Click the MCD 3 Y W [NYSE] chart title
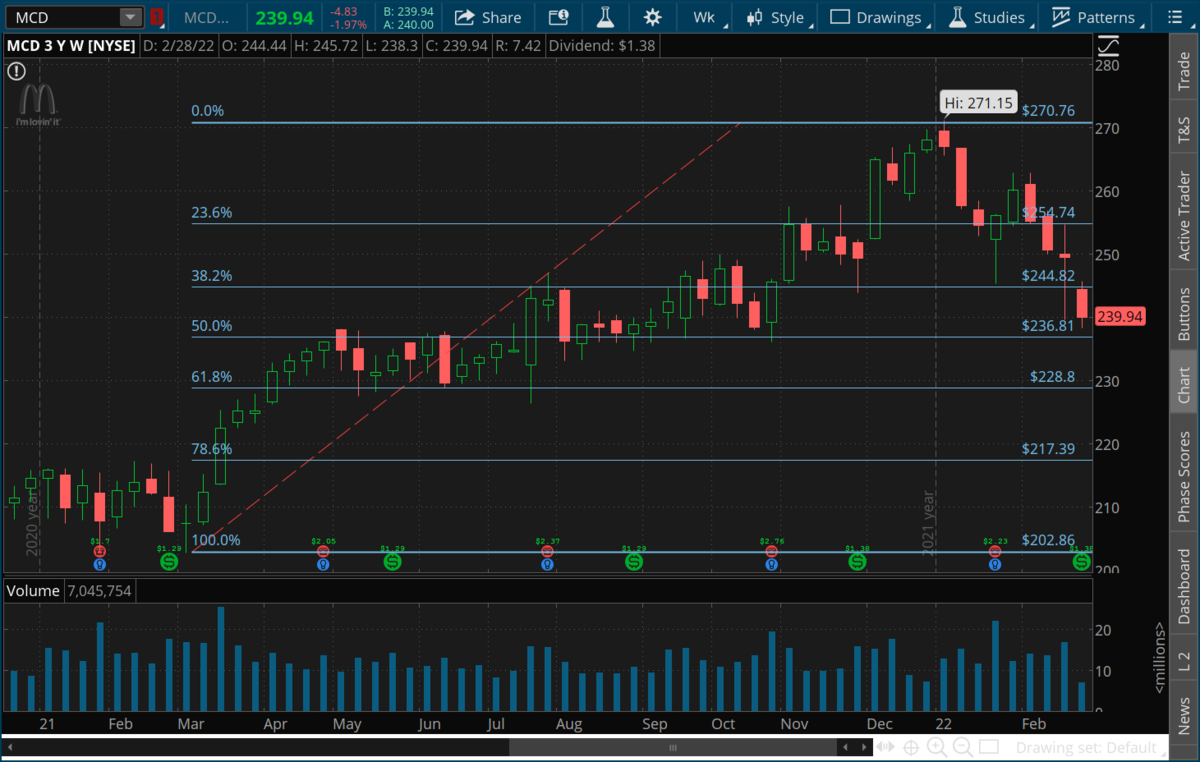The height and width of the screenshot is (762, 1200). [x=70, y=45]
